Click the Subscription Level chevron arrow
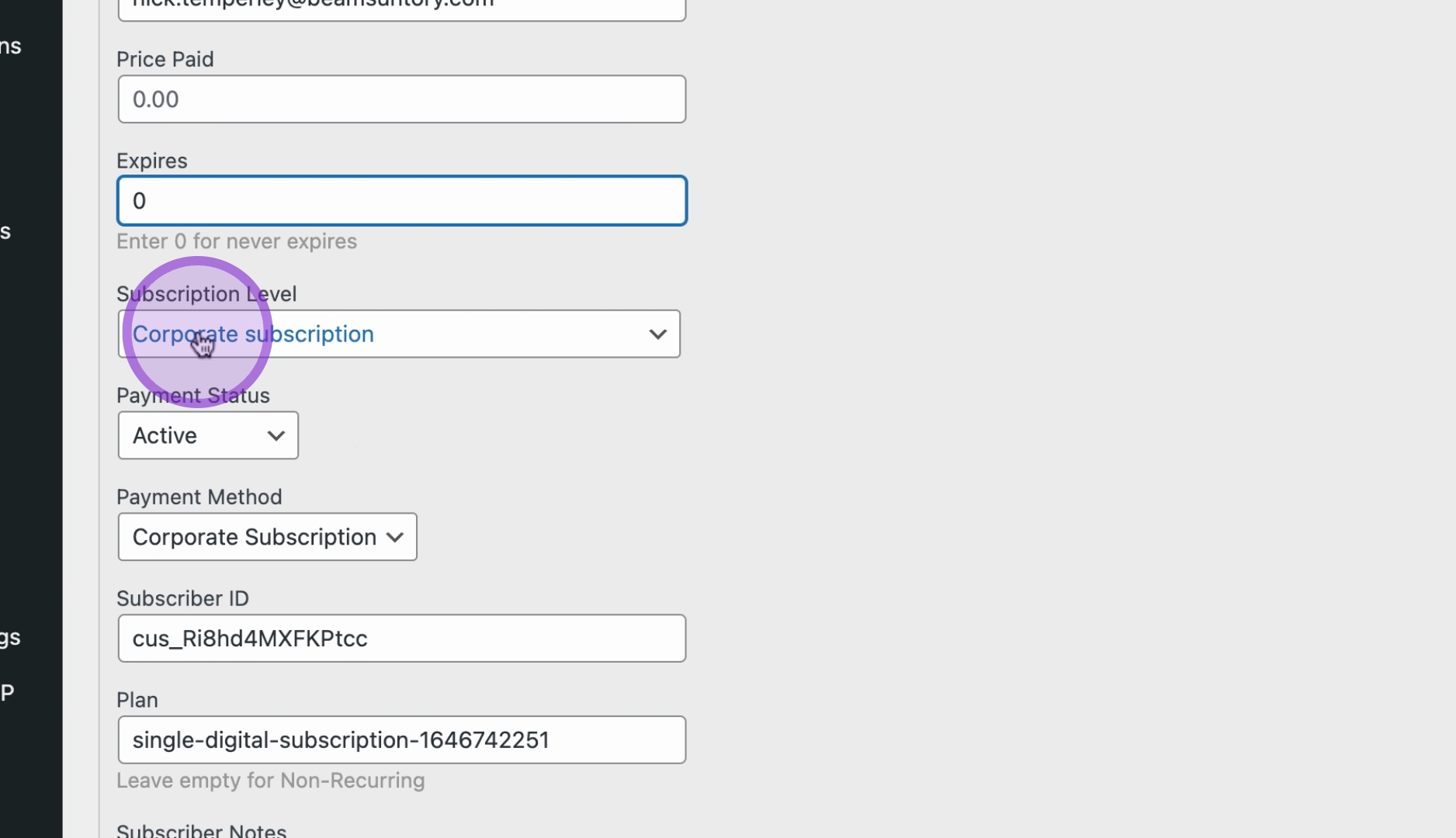 (x=657, y=334)
